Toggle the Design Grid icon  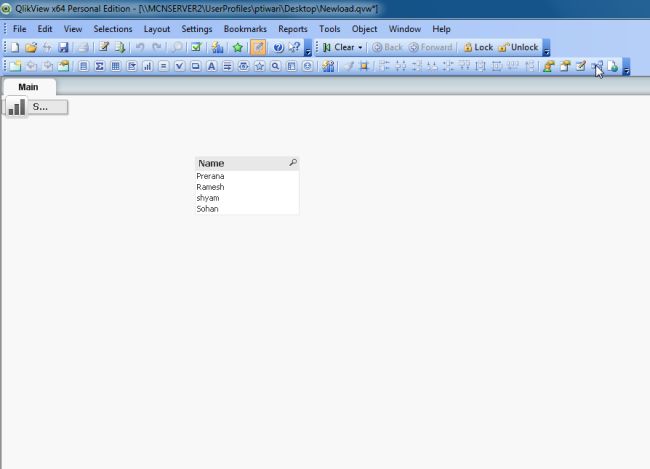364,66
